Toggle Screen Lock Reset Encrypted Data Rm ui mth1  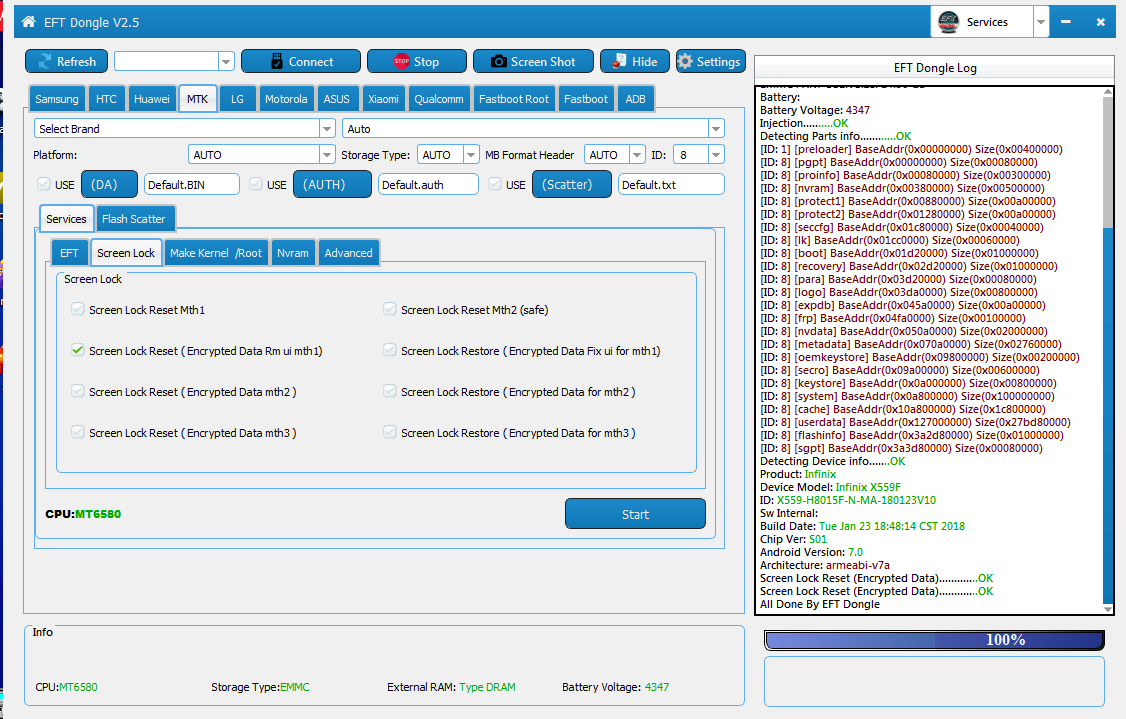click(x=78, y=351)
